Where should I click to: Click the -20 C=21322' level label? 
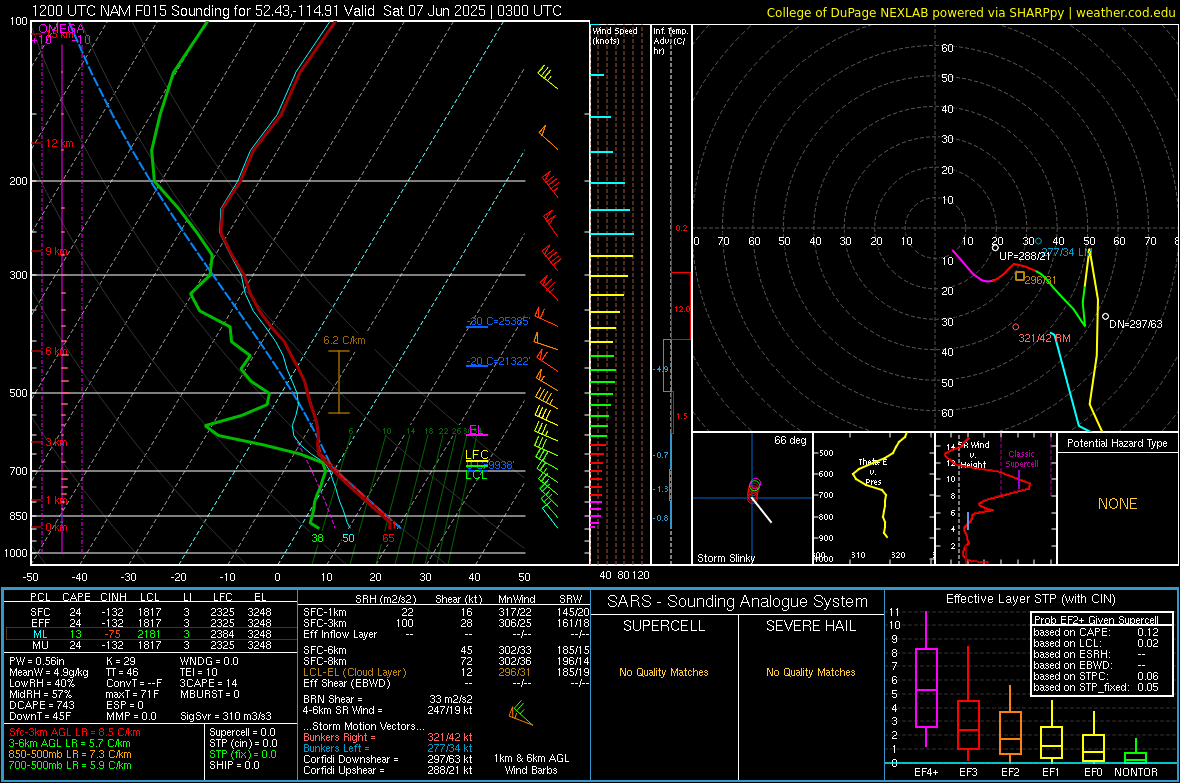[498, 361]
